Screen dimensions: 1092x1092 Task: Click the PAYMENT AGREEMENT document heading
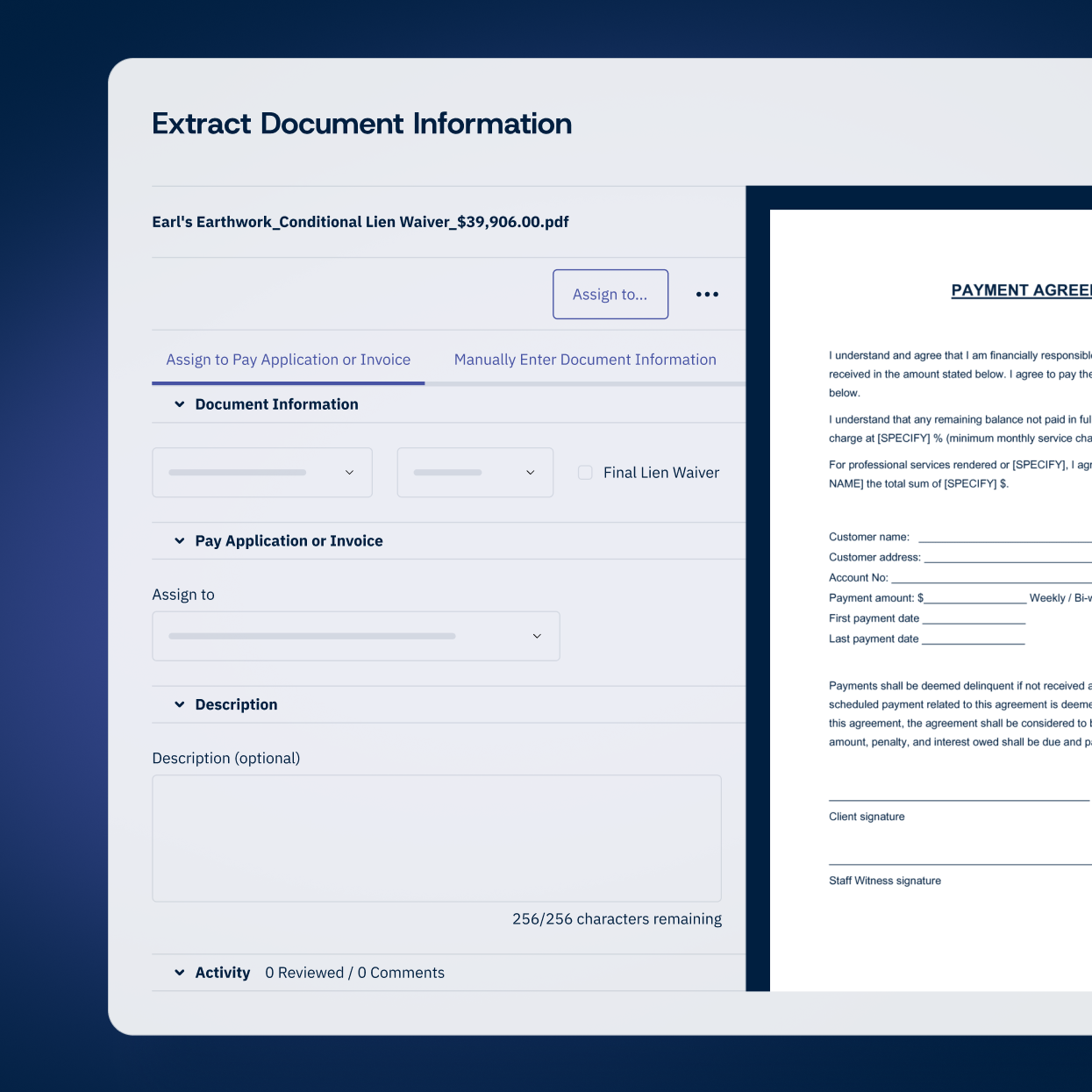[x=1022, y=290]
